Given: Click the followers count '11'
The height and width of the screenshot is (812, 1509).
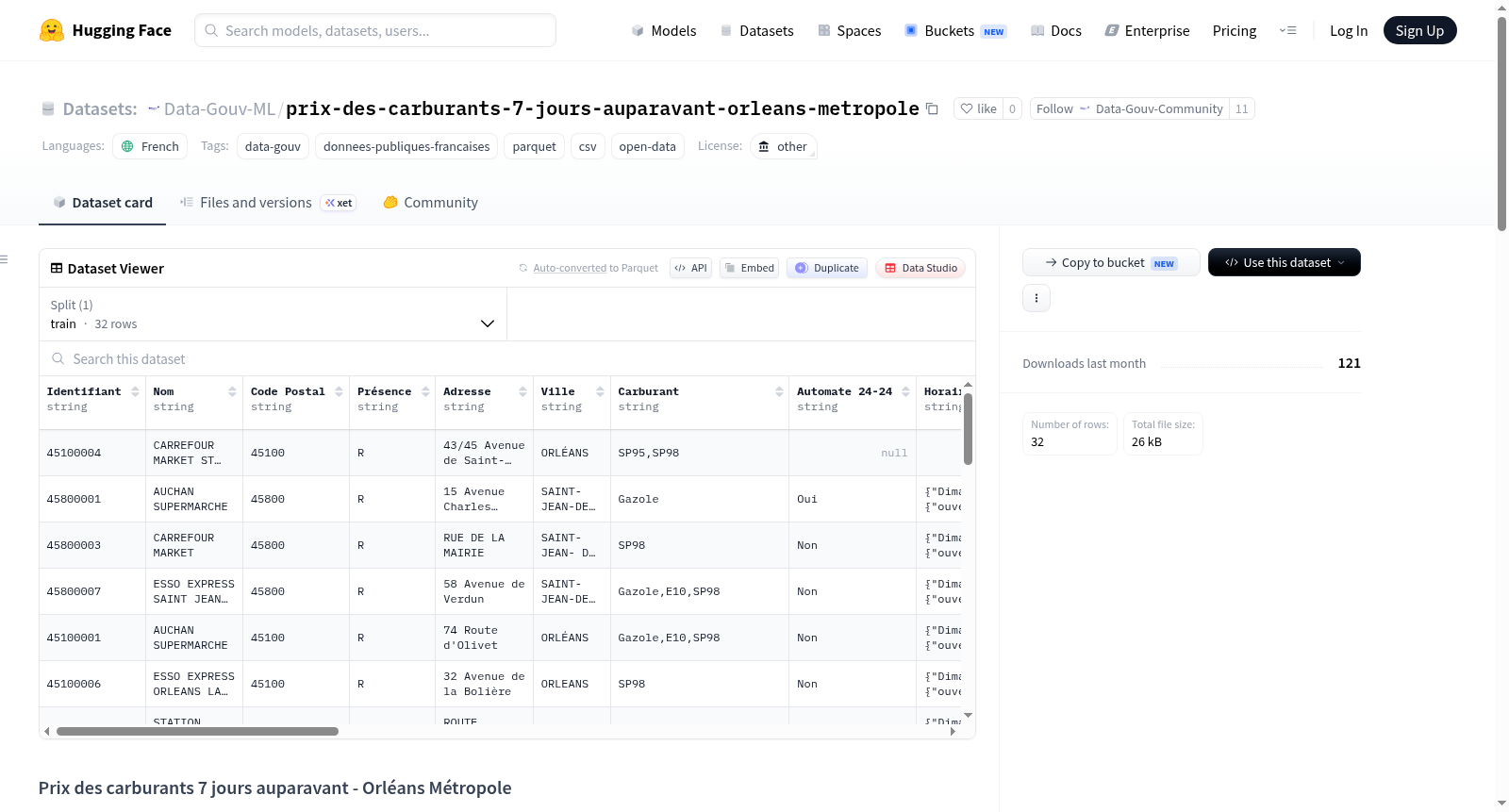Looking at the screenshot, I should point(1241,108).
